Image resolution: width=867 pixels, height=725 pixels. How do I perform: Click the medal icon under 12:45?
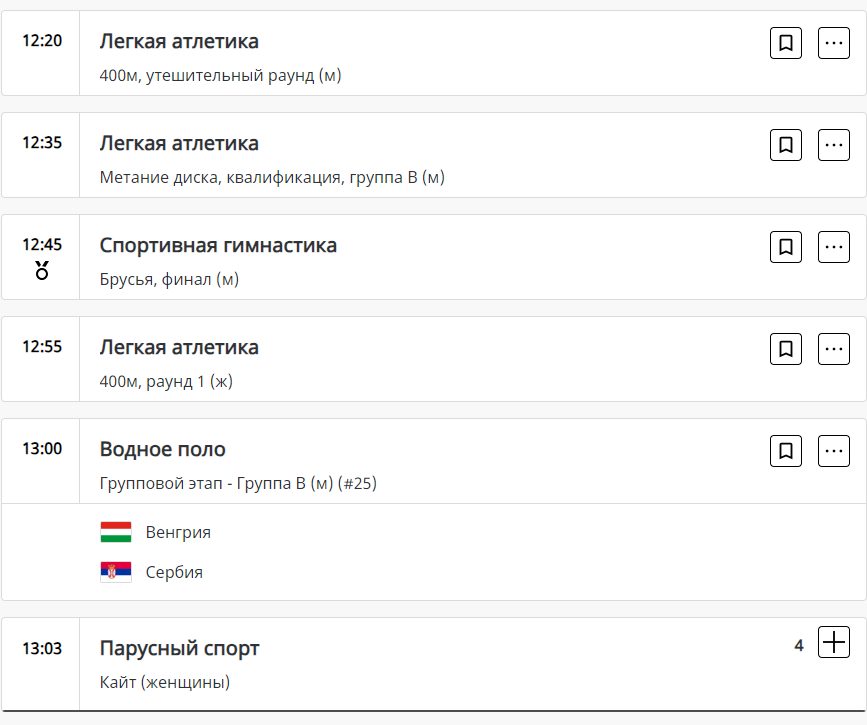tap(42, 270)
